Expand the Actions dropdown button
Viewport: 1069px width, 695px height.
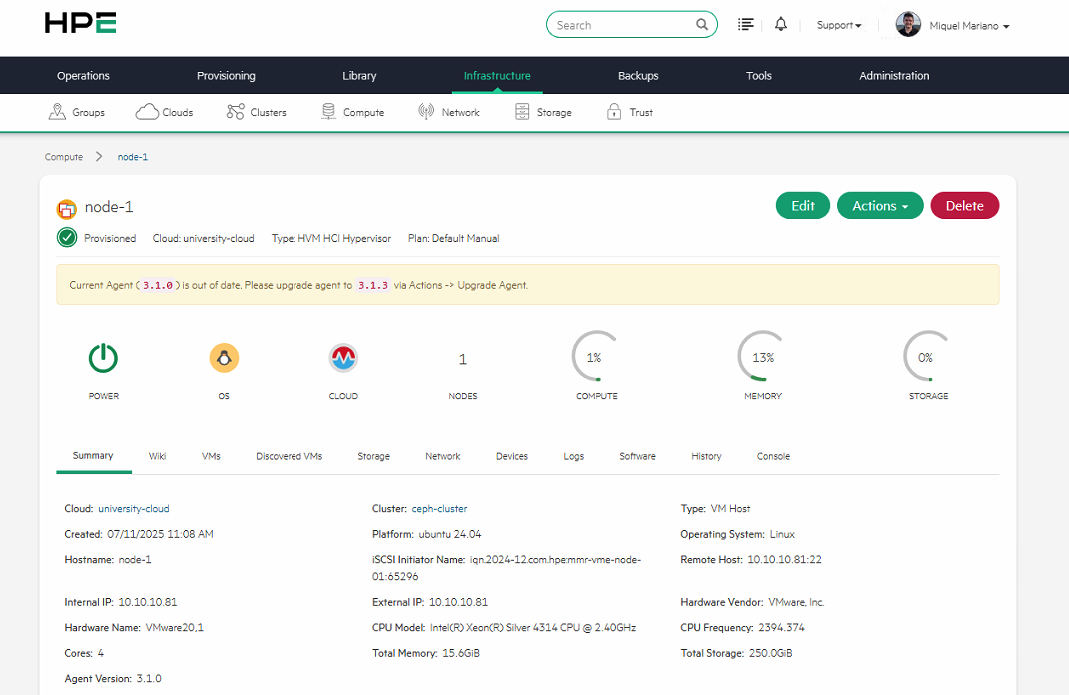(x=879, y=206)
